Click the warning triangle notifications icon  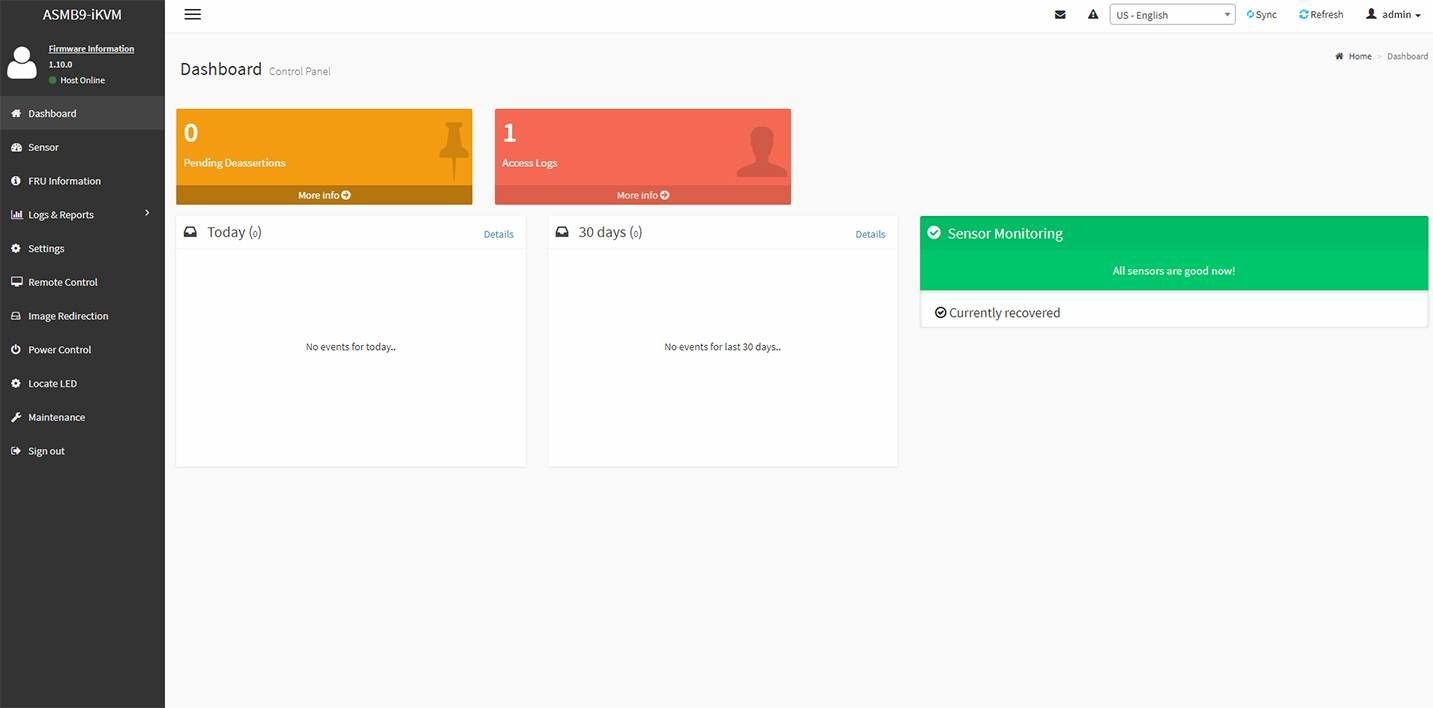tap(1093, 15)
